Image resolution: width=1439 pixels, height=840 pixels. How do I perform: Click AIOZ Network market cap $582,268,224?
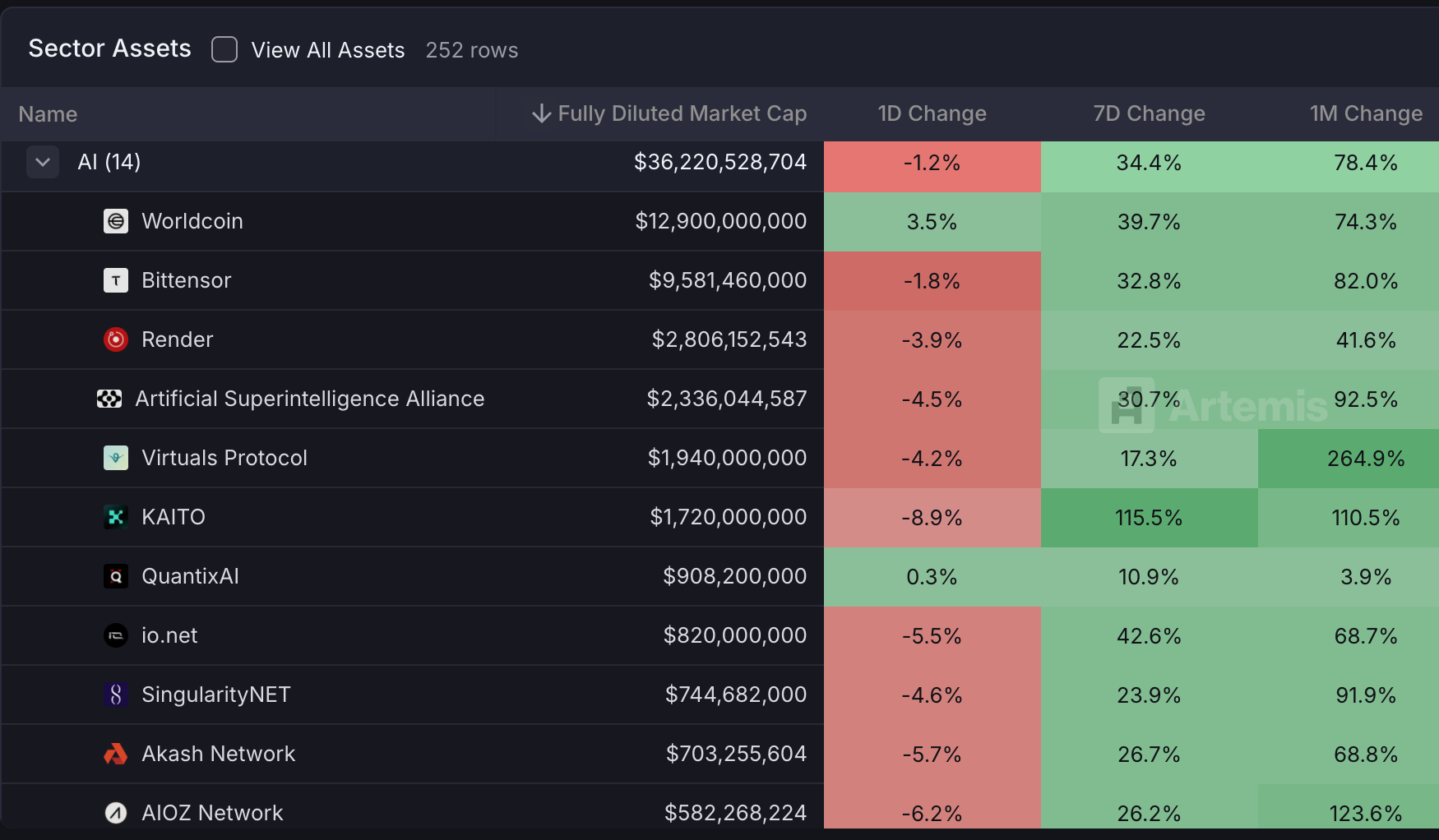coord(736,813)
